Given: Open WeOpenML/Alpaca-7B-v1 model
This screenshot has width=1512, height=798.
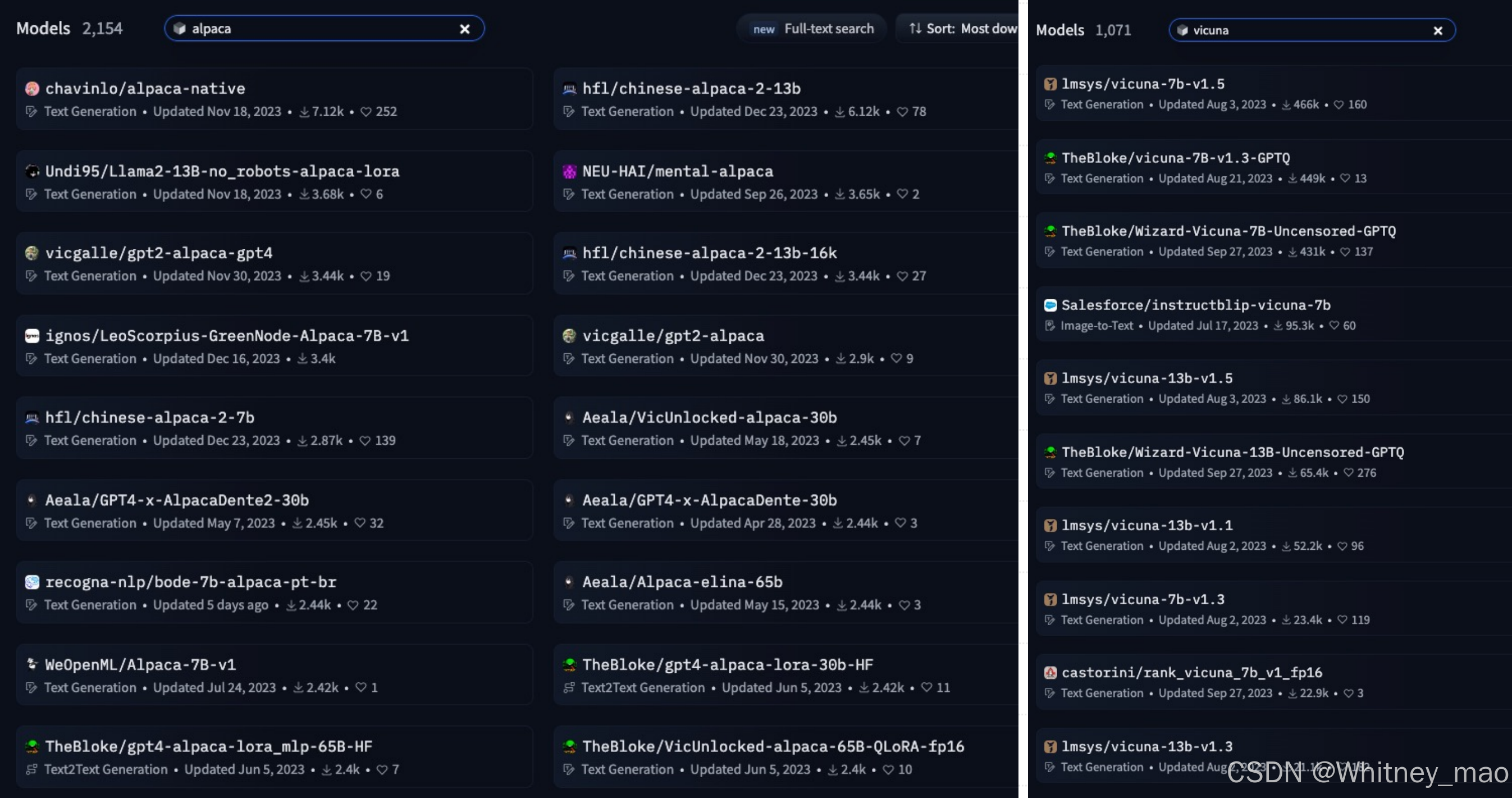Looking at the screenshot, I should [x=140, y=665].
